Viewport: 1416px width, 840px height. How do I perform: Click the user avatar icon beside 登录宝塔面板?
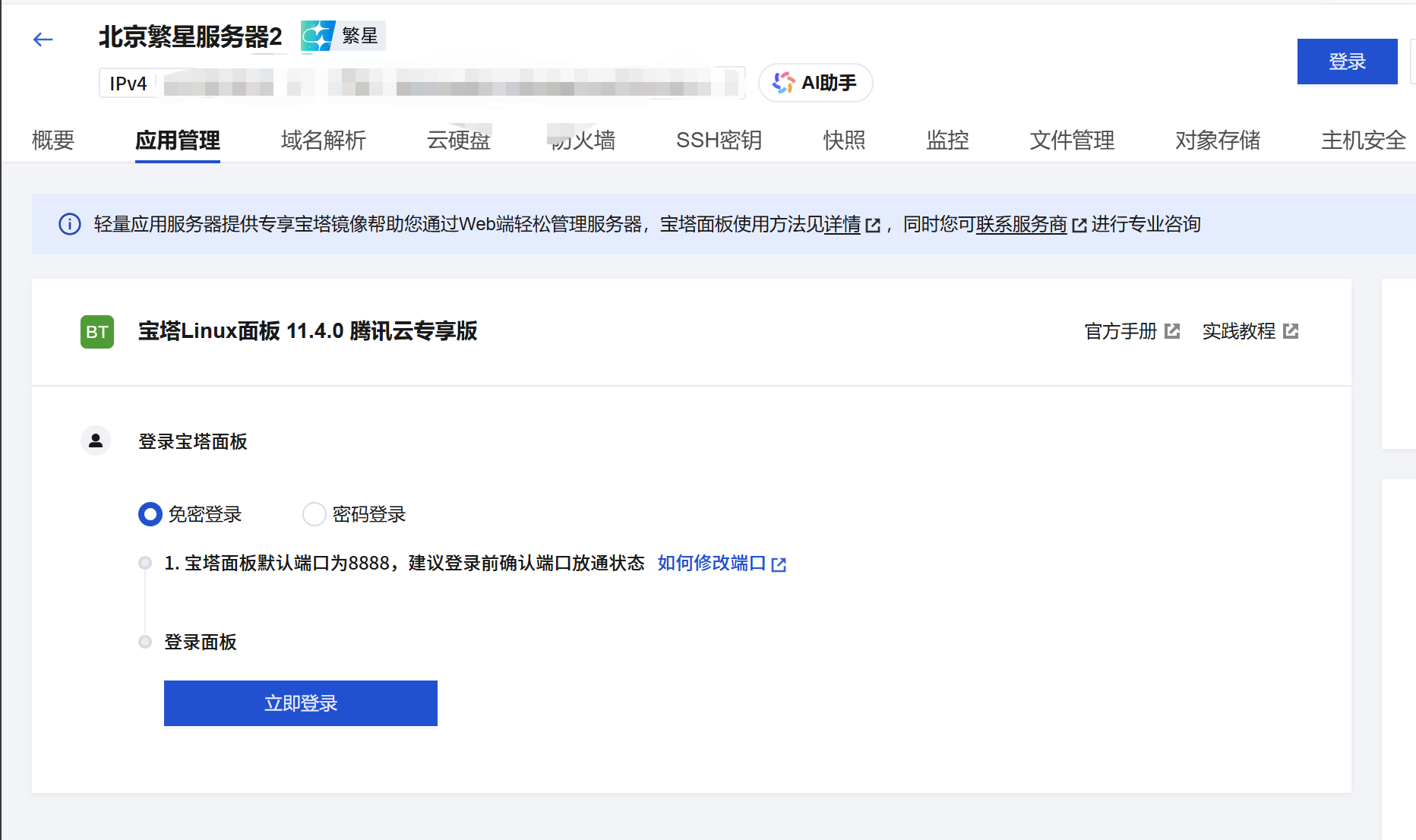pyautogui.click(x=96, y=441)
